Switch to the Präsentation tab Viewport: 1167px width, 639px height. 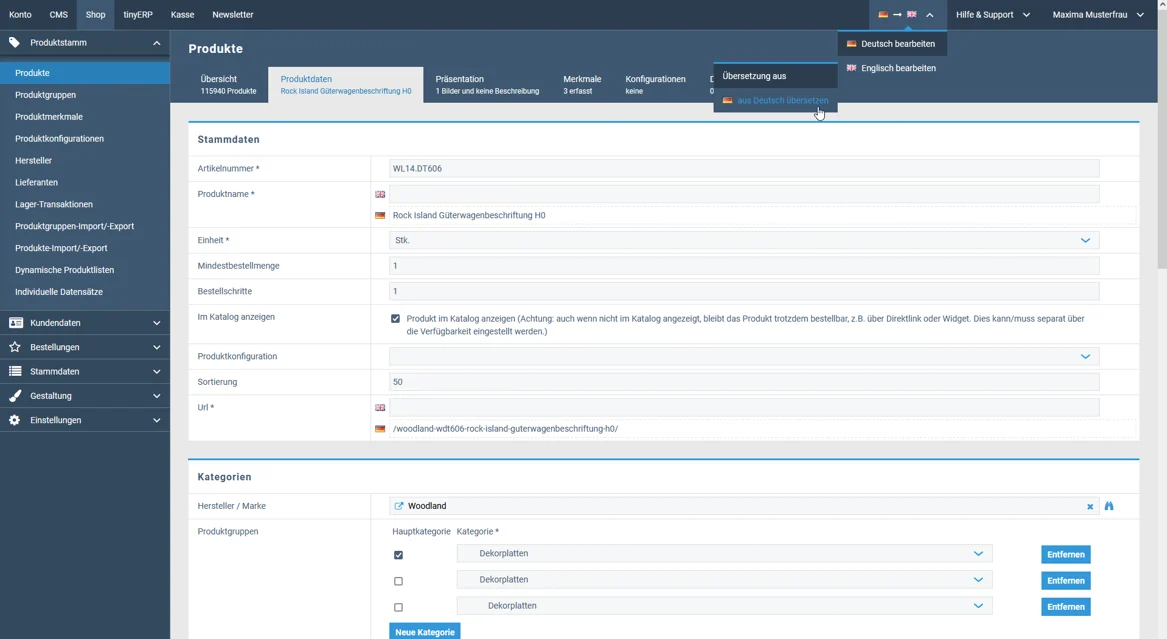pyautogui.click(x=487, y=84)
